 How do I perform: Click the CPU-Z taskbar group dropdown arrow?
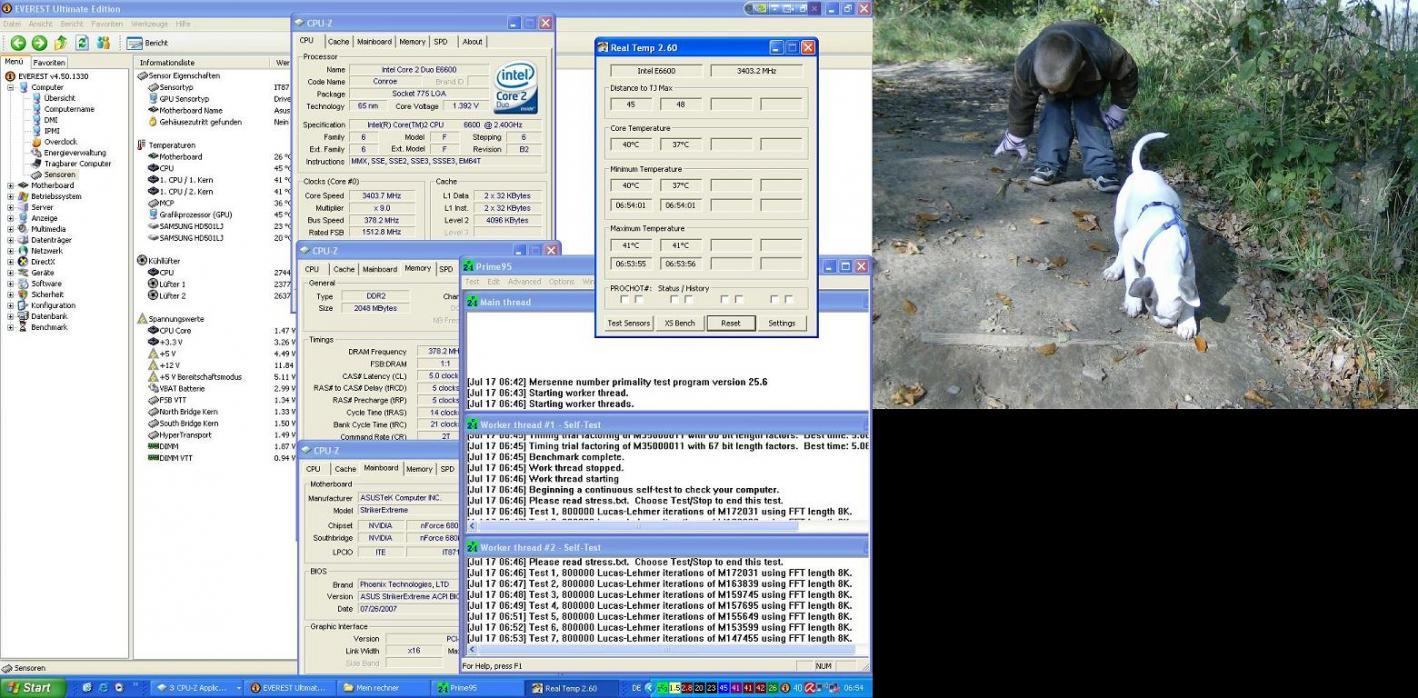[238, 688]
